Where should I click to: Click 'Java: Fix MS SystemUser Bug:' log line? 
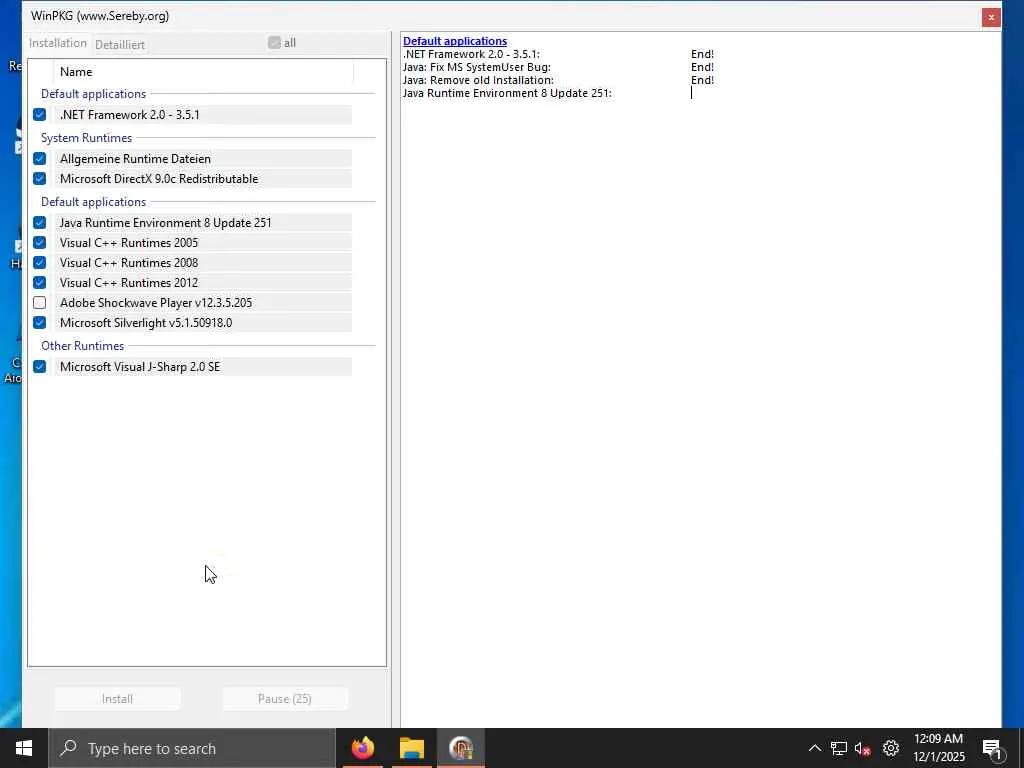(x=477, y=67)
